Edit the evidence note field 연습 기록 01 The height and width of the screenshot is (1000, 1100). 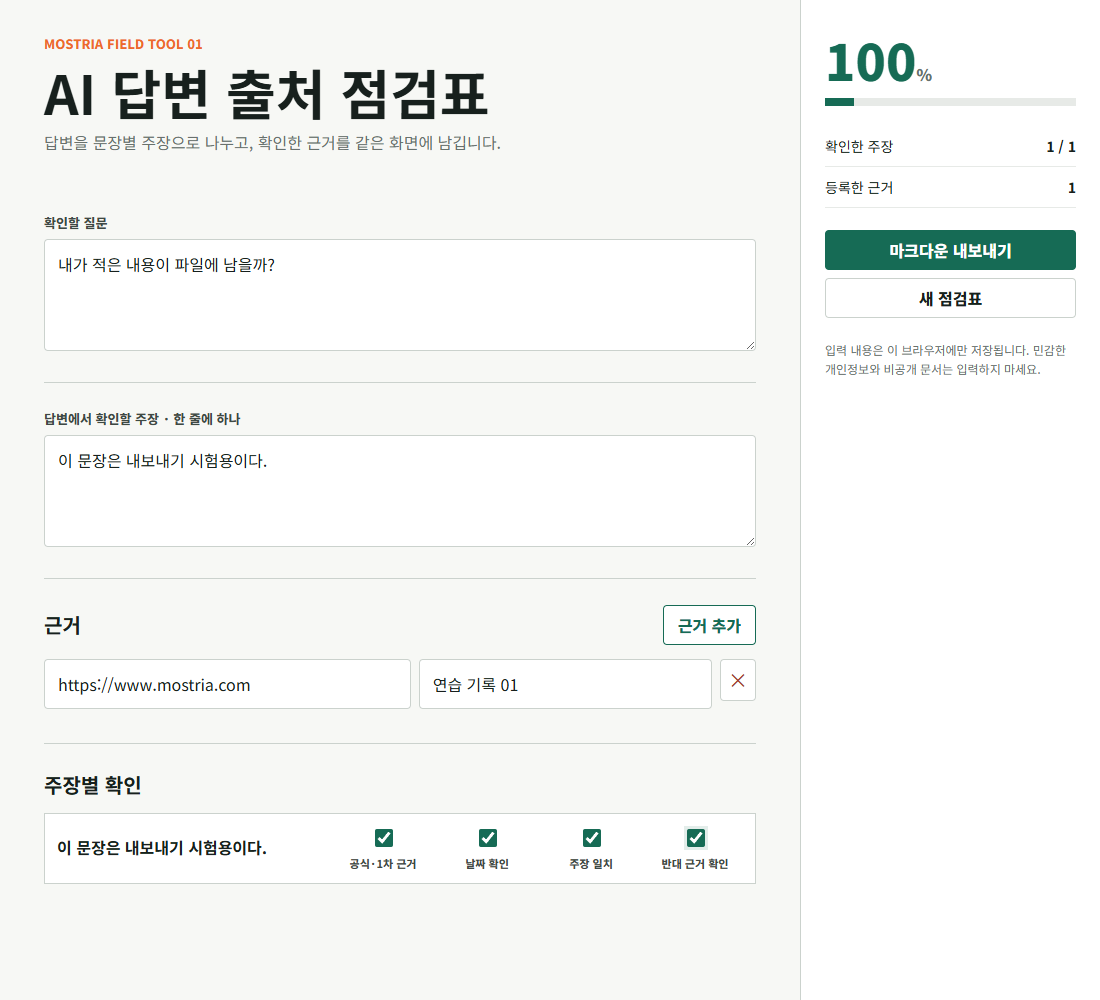[x=565, y=684]
